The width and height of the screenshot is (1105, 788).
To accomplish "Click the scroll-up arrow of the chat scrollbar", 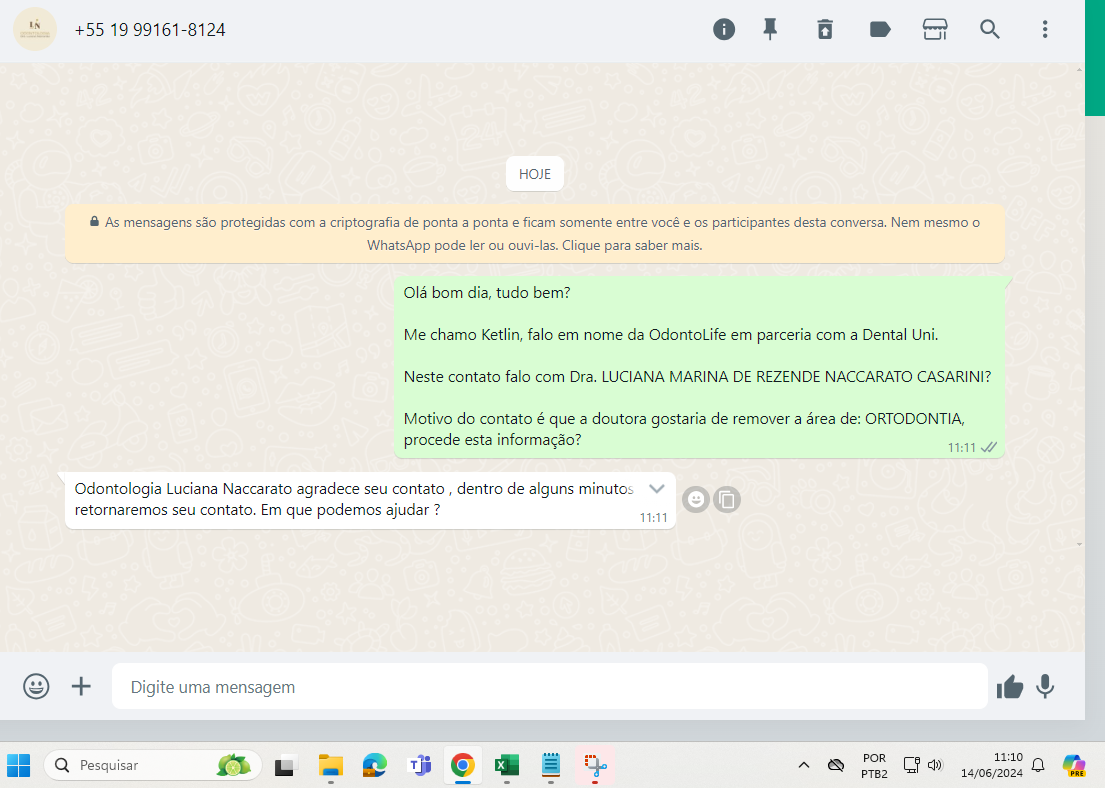I will click(x=1080, y=70).
